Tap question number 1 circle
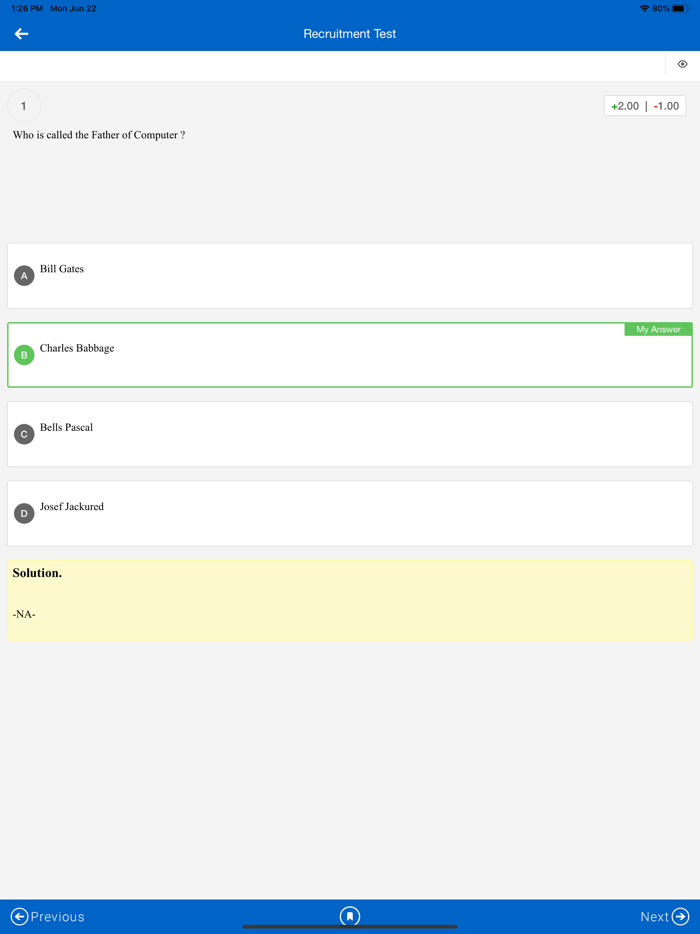Screen dimensions: 700x934 [24, 106]
